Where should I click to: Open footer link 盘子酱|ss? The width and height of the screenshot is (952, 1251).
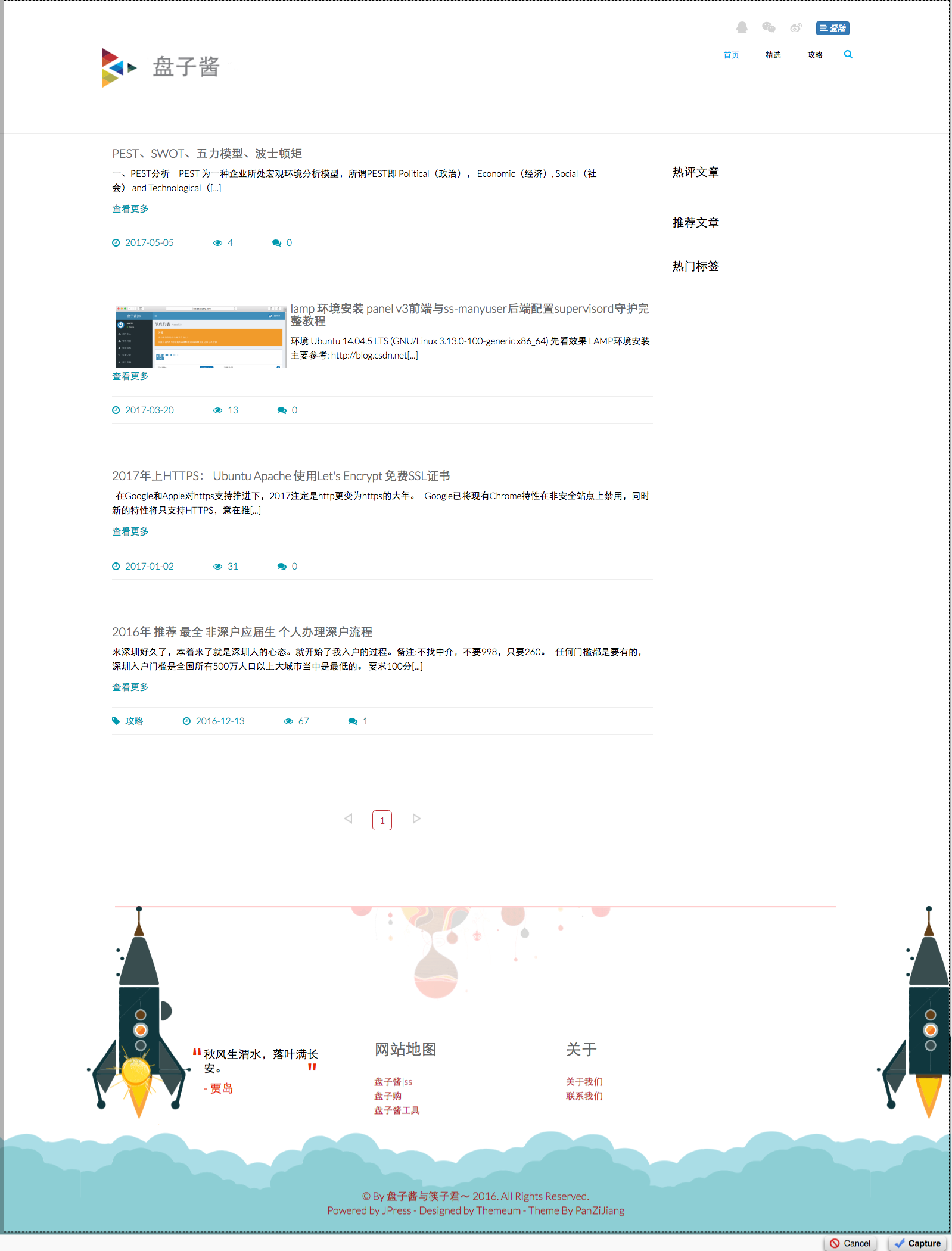tap(393, 1082)
